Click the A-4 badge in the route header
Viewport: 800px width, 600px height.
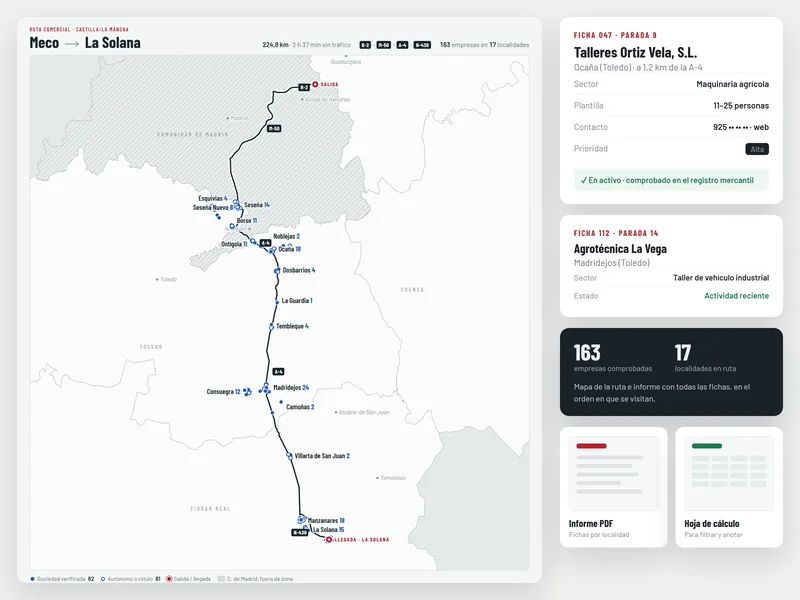pyautogui.click(x=402, y=45)
